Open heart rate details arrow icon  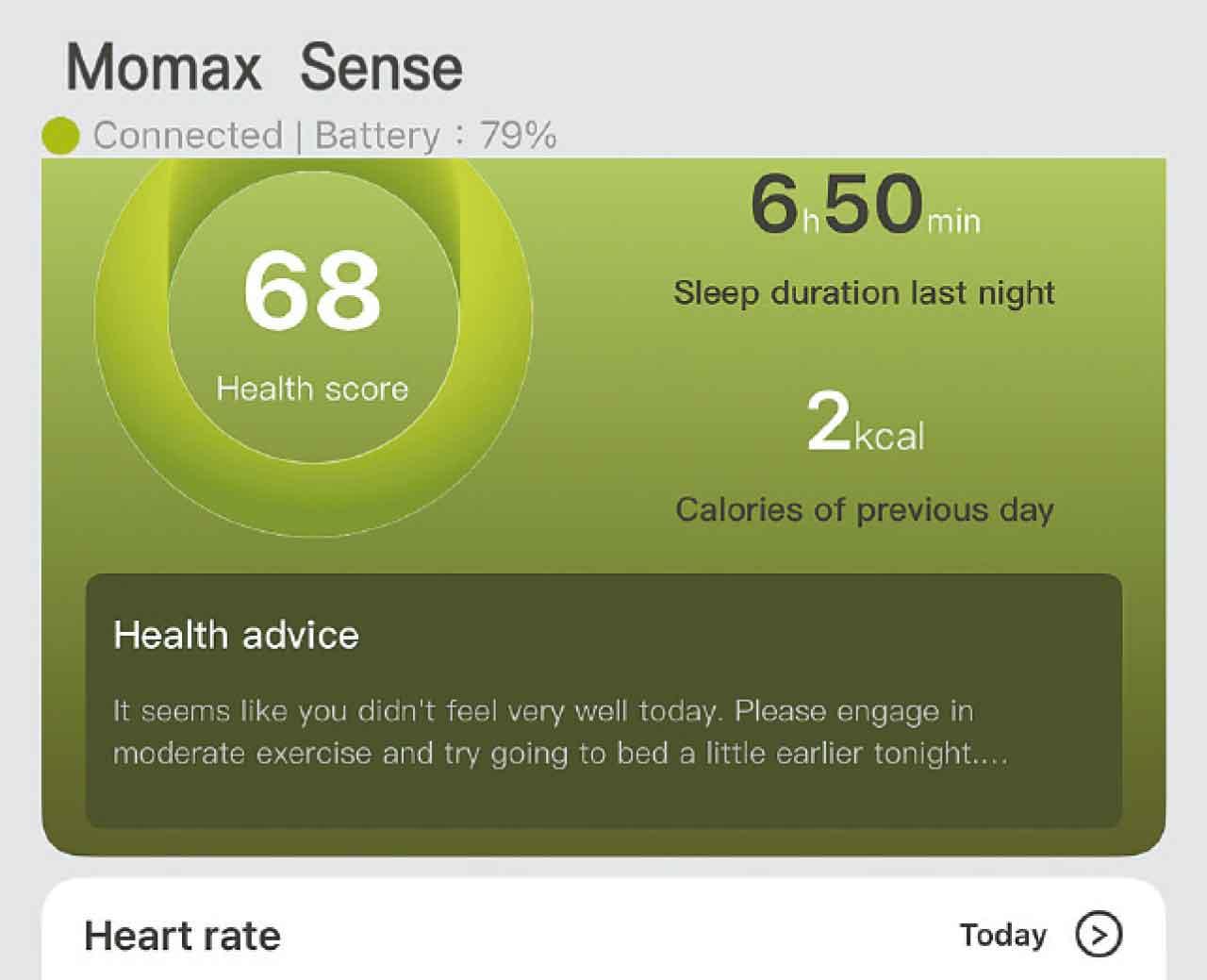click(x=1099, y=935)
